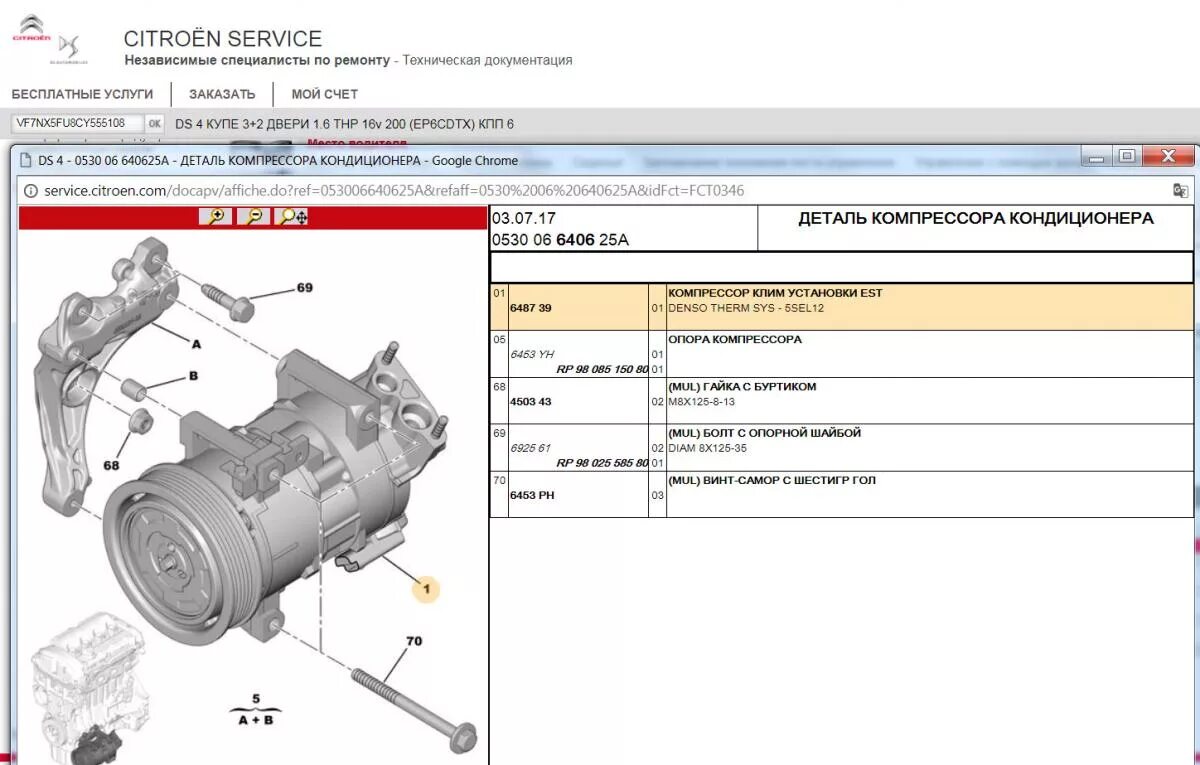Select part number 6925 61
The image size is (1200, 765).
point(530,448)
